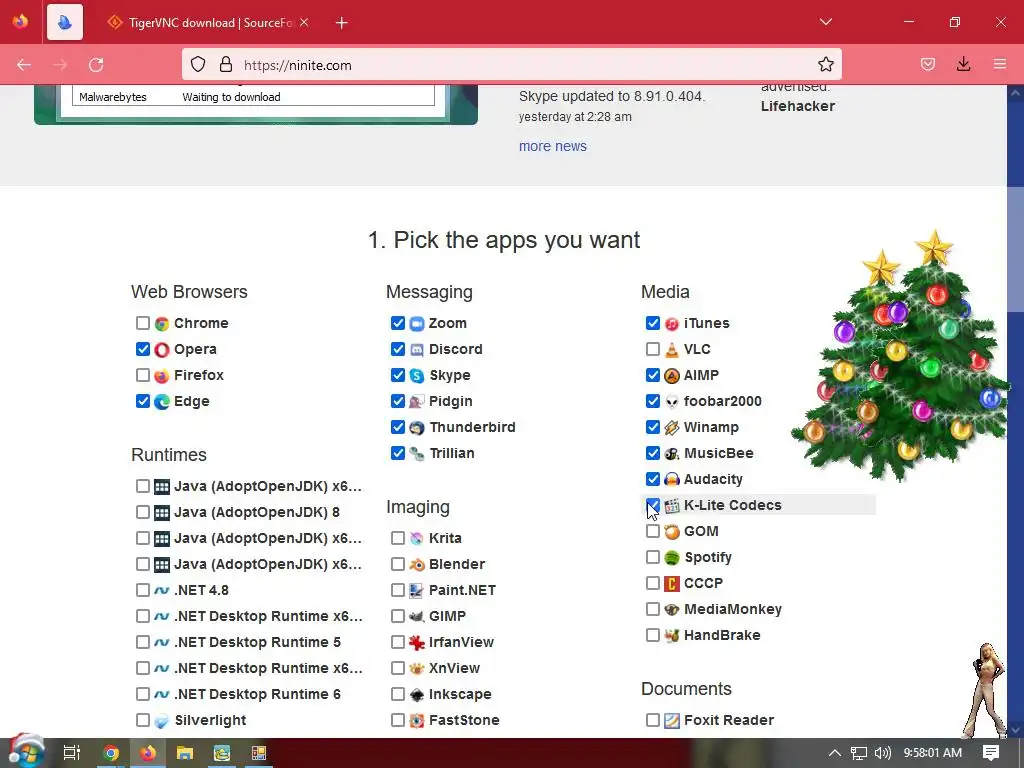Select the Paint.NET label
Screen dimensions: 1024x768
[x=462, y=590]
